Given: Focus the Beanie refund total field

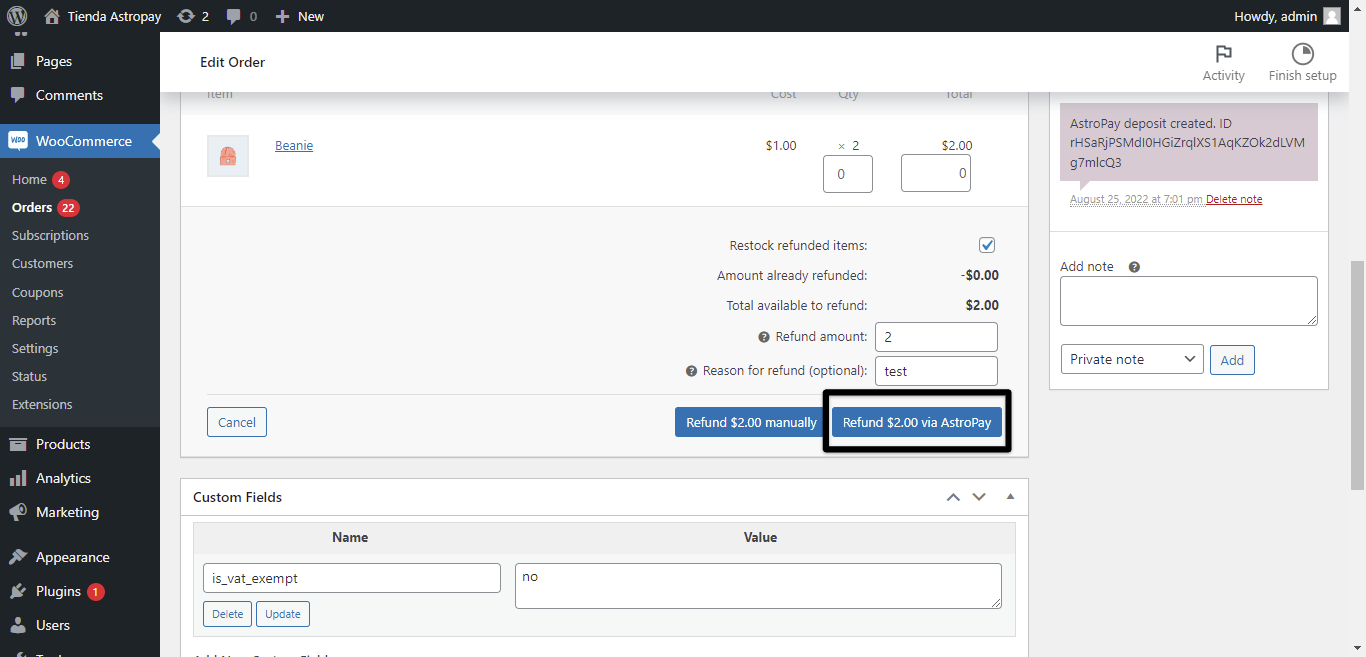Looking at the screenshot, I should point(936,173).
